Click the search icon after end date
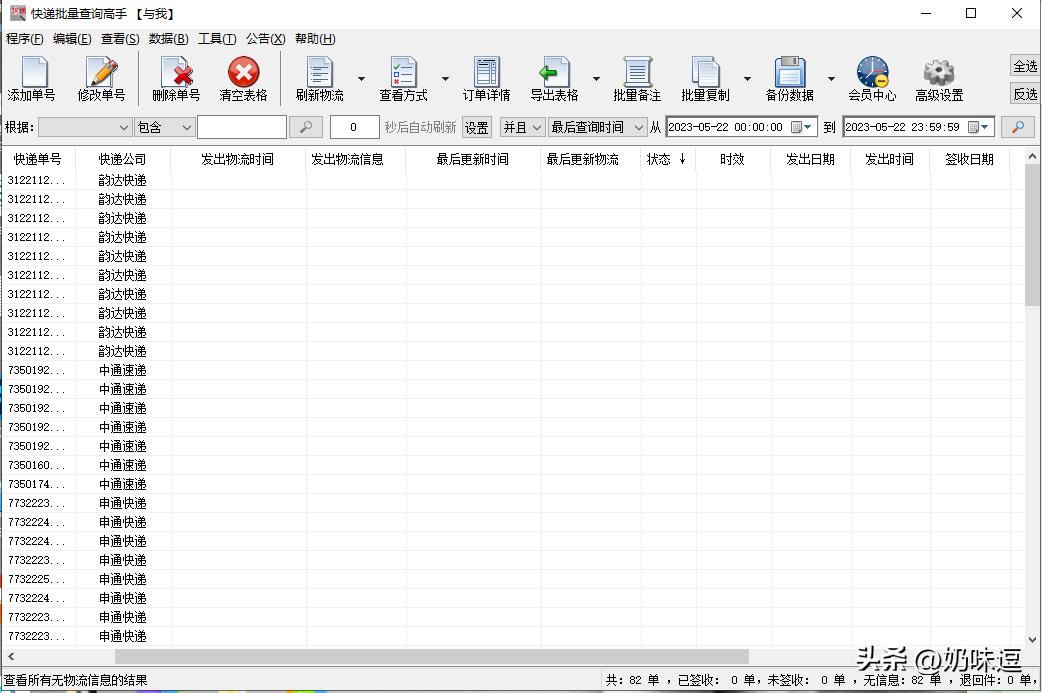 pyautogui.click(x=1017, y=127)
